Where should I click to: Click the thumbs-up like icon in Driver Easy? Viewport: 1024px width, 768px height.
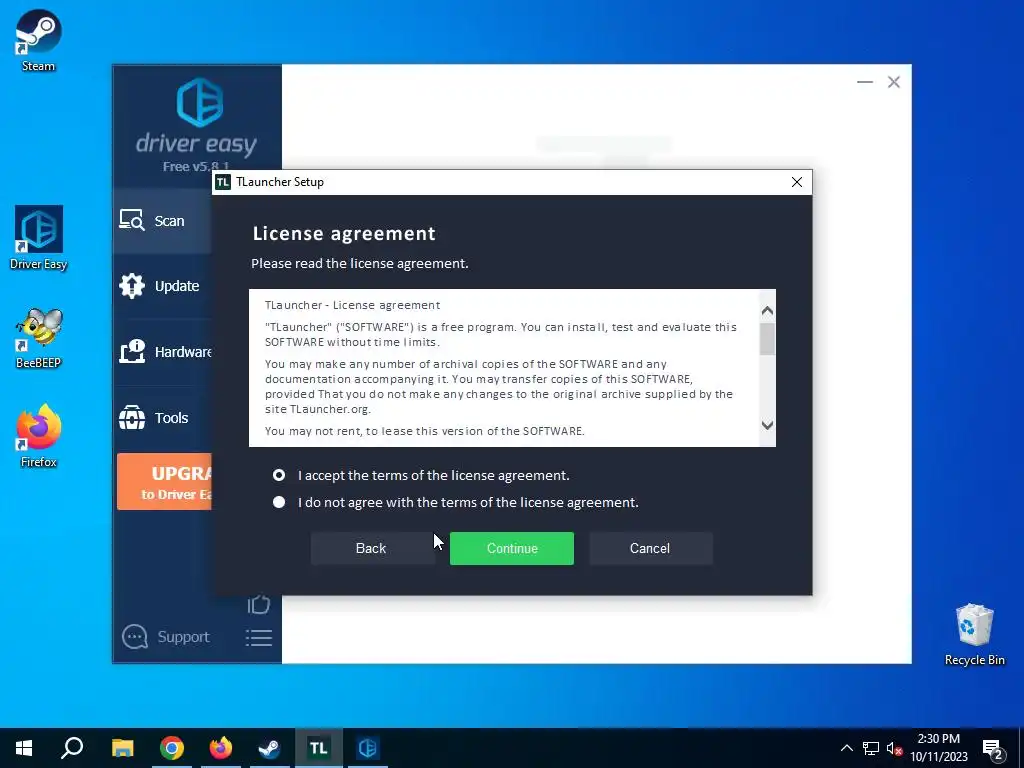click(259, 604)
